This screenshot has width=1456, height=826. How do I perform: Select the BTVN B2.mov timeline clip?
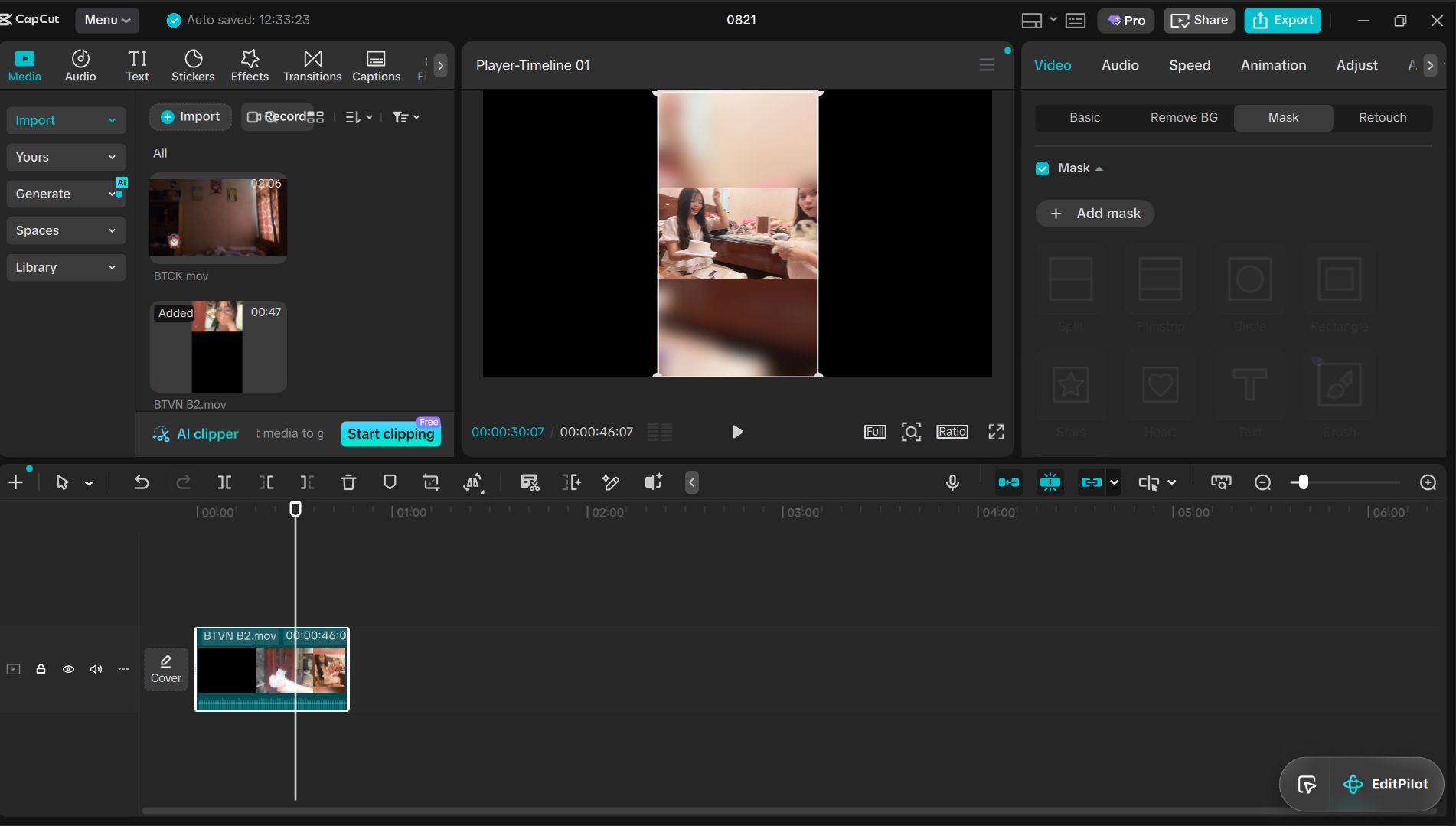[272, 669]
